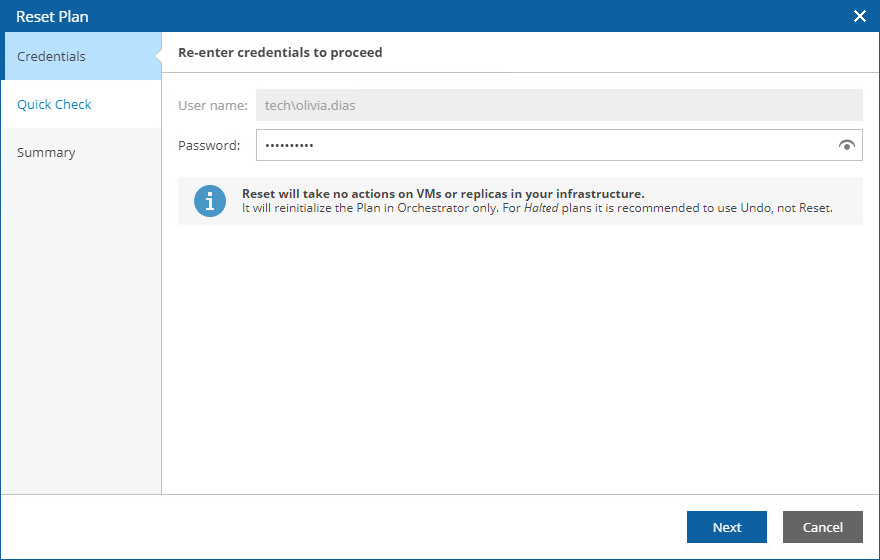880x560 pixels.
Task: Click the italic word 'Halted'
Action: 541,208
